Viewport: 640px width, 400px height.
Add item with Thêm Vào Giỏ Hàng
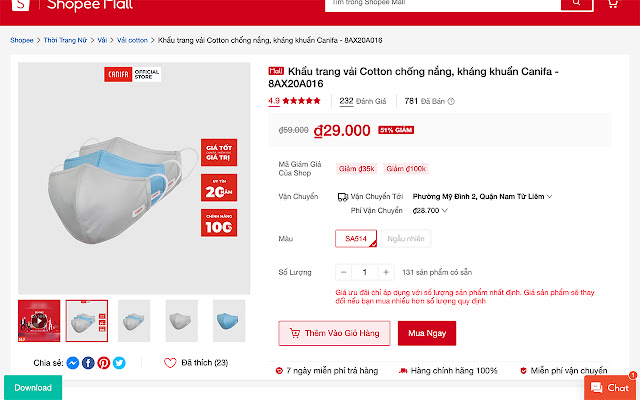coord(334,333)
